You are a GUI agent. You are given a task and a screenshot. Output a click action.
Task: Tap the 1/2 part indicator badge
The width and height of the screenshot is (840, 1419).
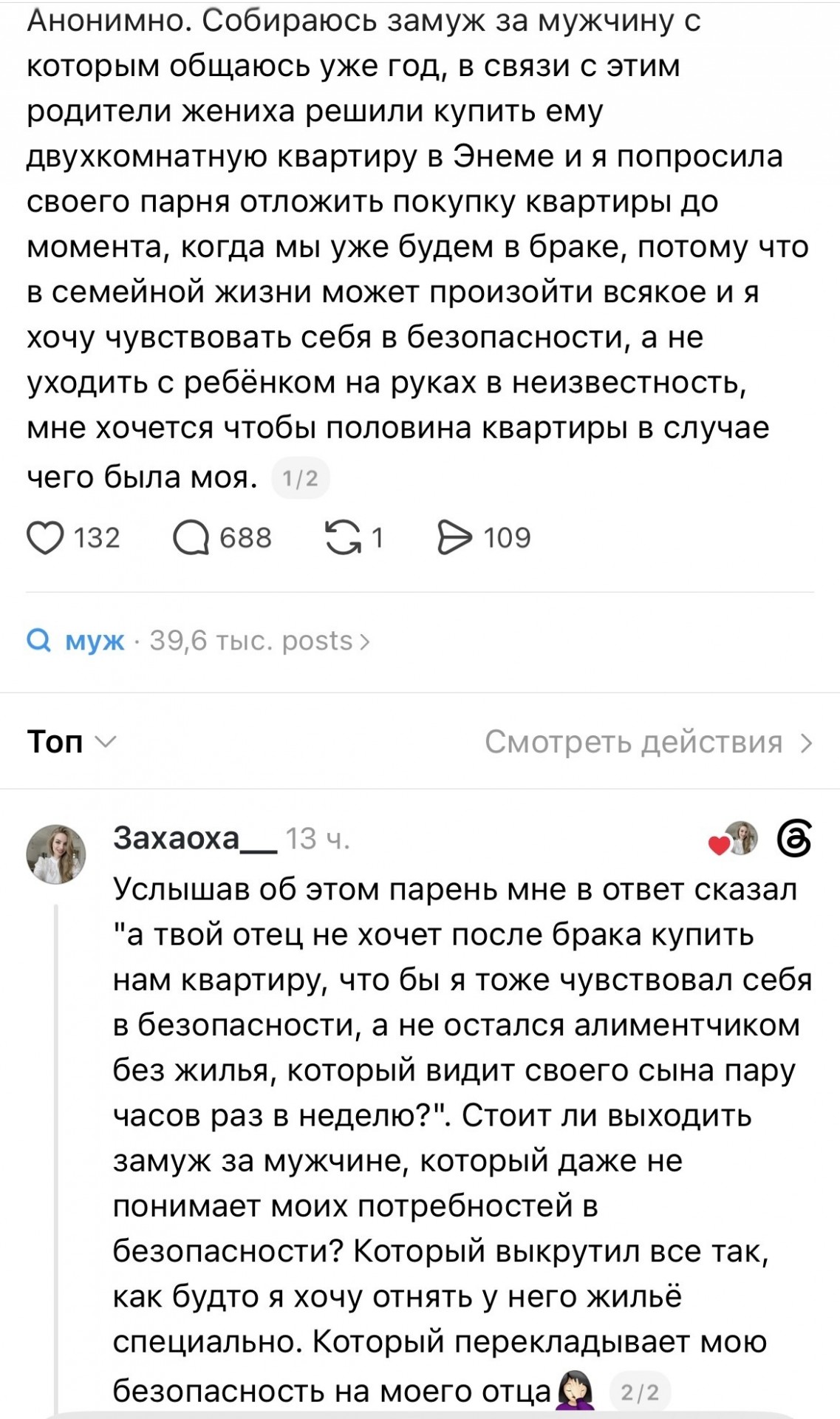pos(301,479)
